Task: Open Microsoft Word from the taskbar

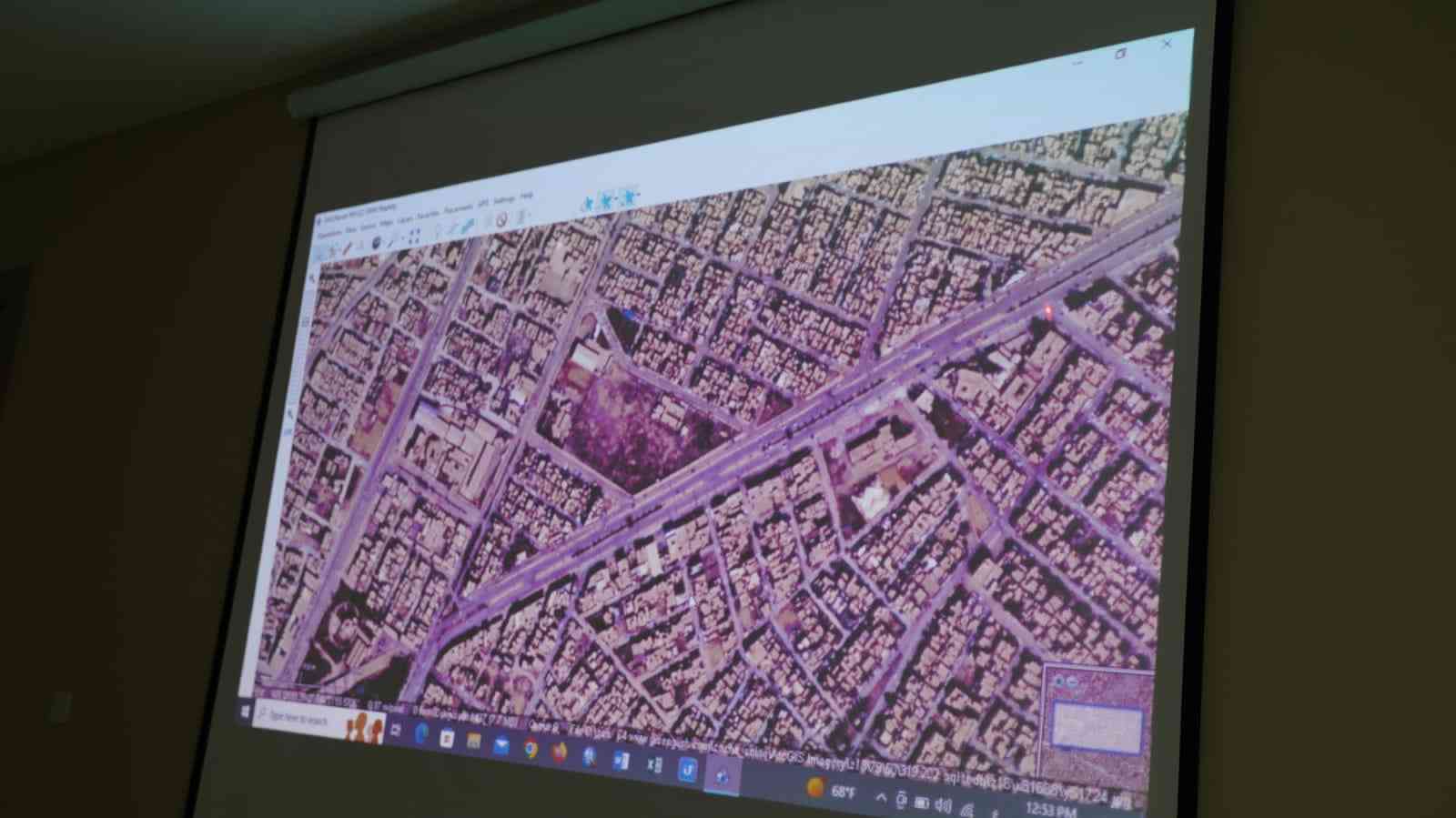Action: point(621,761)
